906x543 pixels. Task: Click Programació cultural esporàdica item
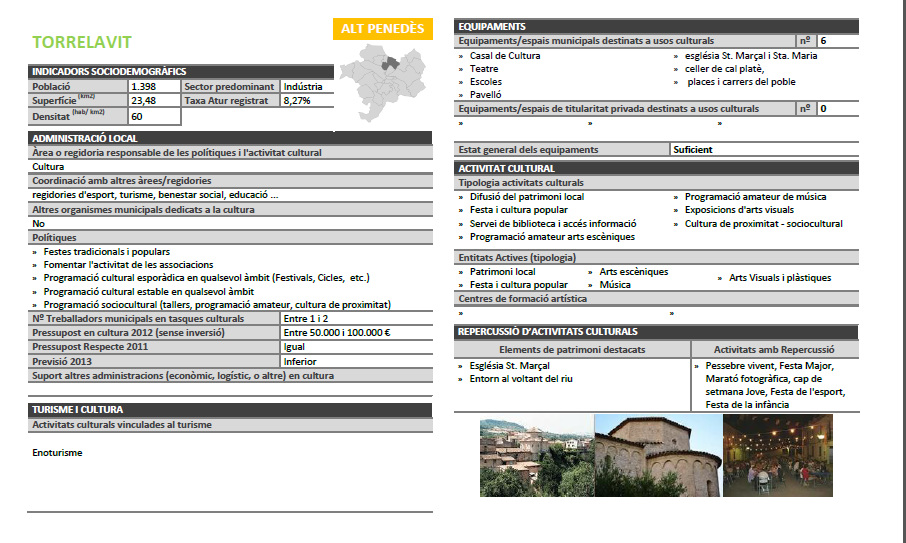pos(206,278)
